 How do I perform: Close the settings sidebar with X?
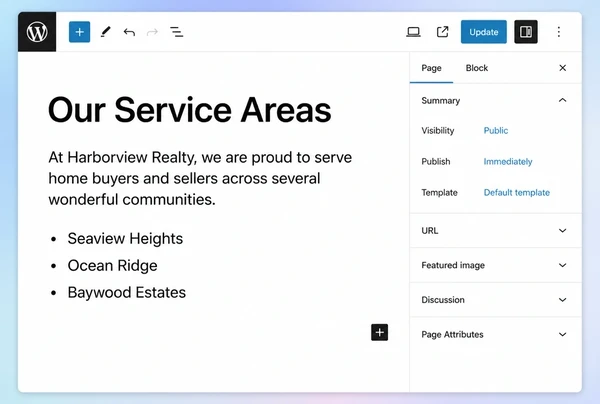pyautogui.click(x=562, y=68)
